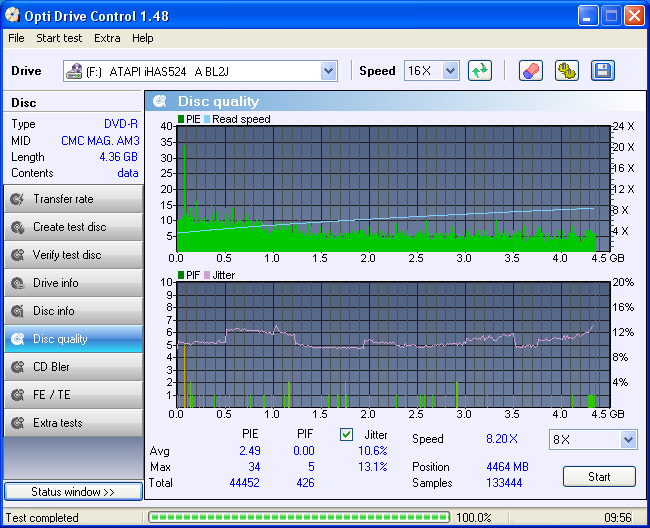Open the Extra menu

point(107,38)
